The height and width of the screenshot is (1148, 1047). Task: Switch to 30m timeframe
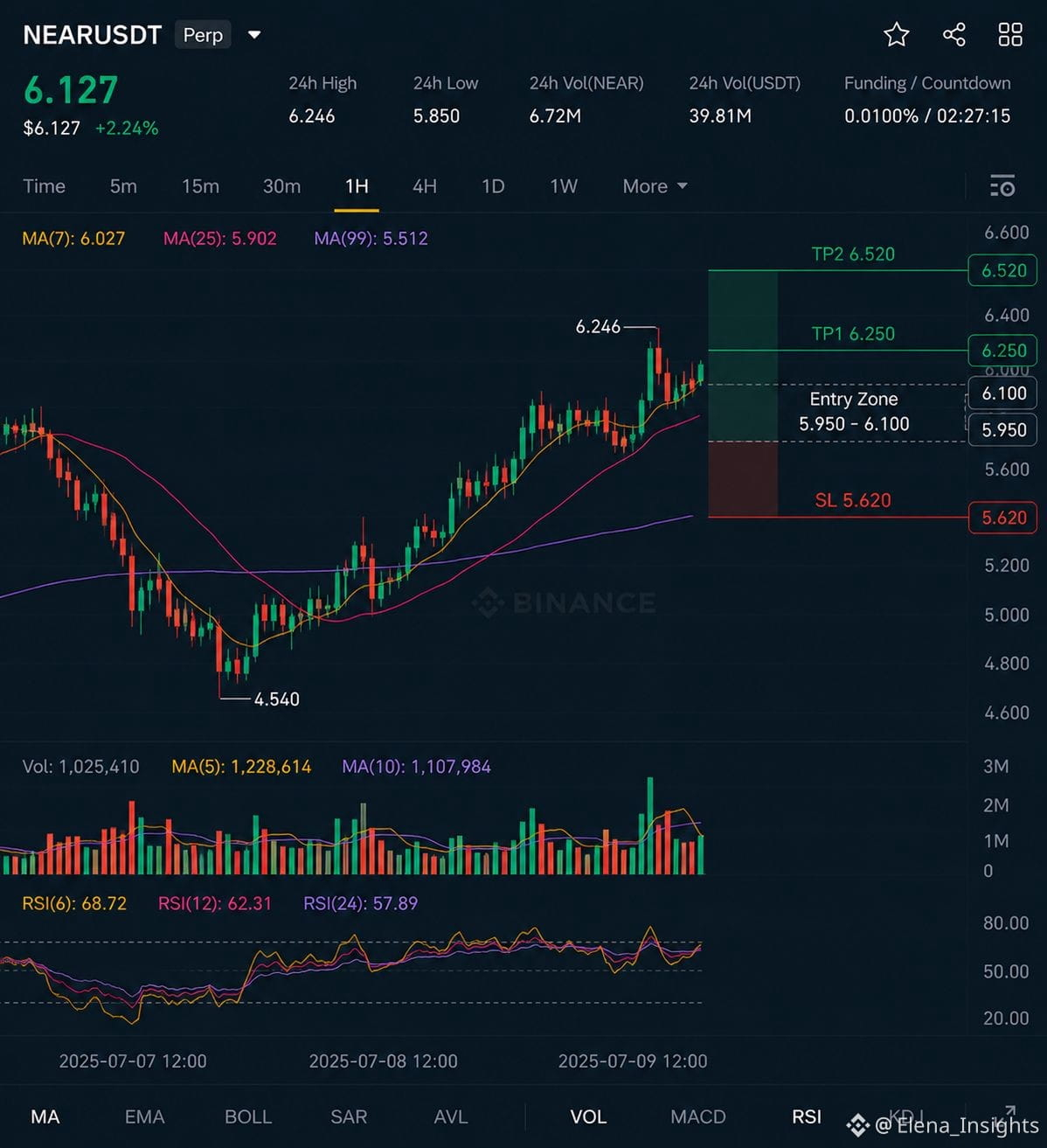coord(281,186)
